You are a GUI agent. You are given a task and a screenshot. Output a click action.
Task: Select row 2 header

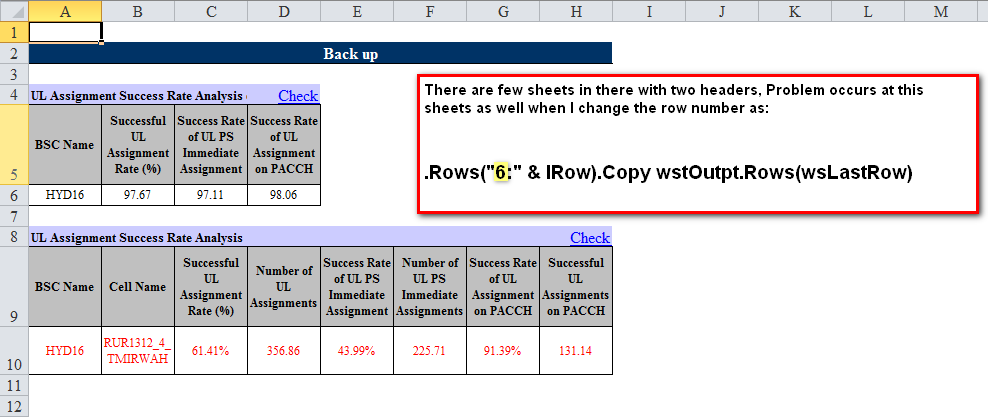pyautogui.click(x=14, y=54)
